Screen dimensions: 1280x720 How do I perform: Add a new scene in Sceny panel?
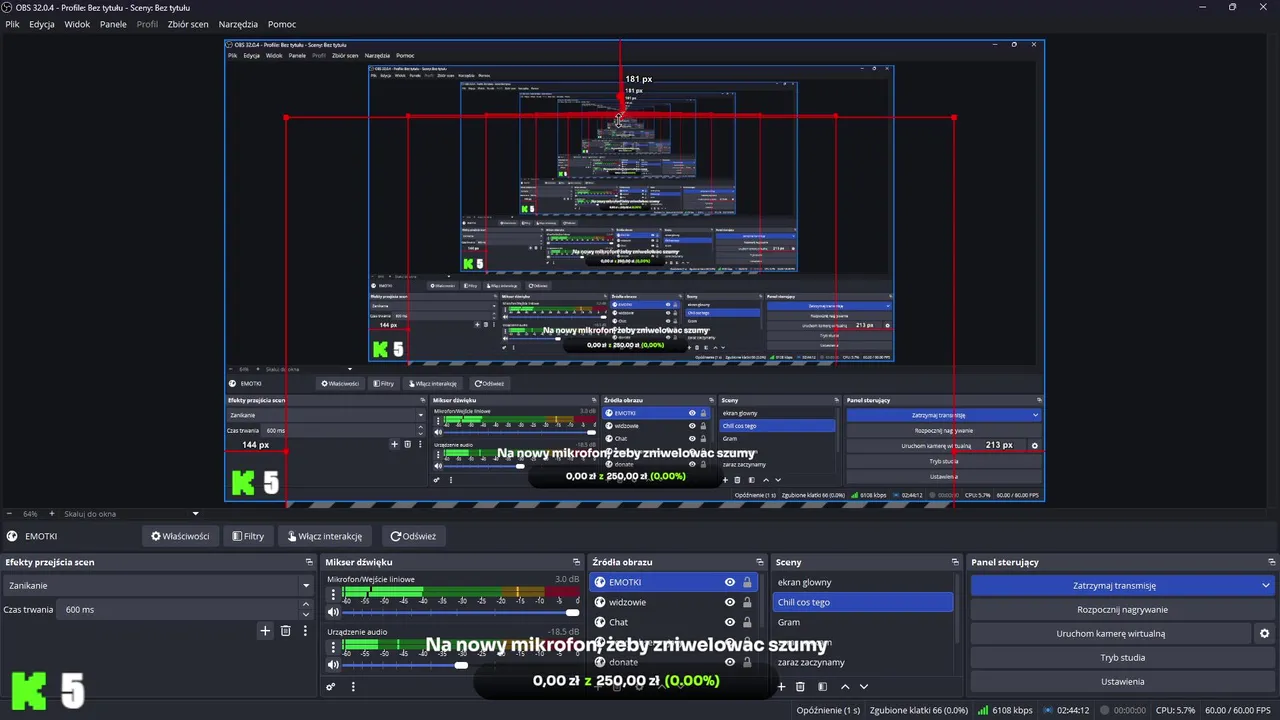781,687
